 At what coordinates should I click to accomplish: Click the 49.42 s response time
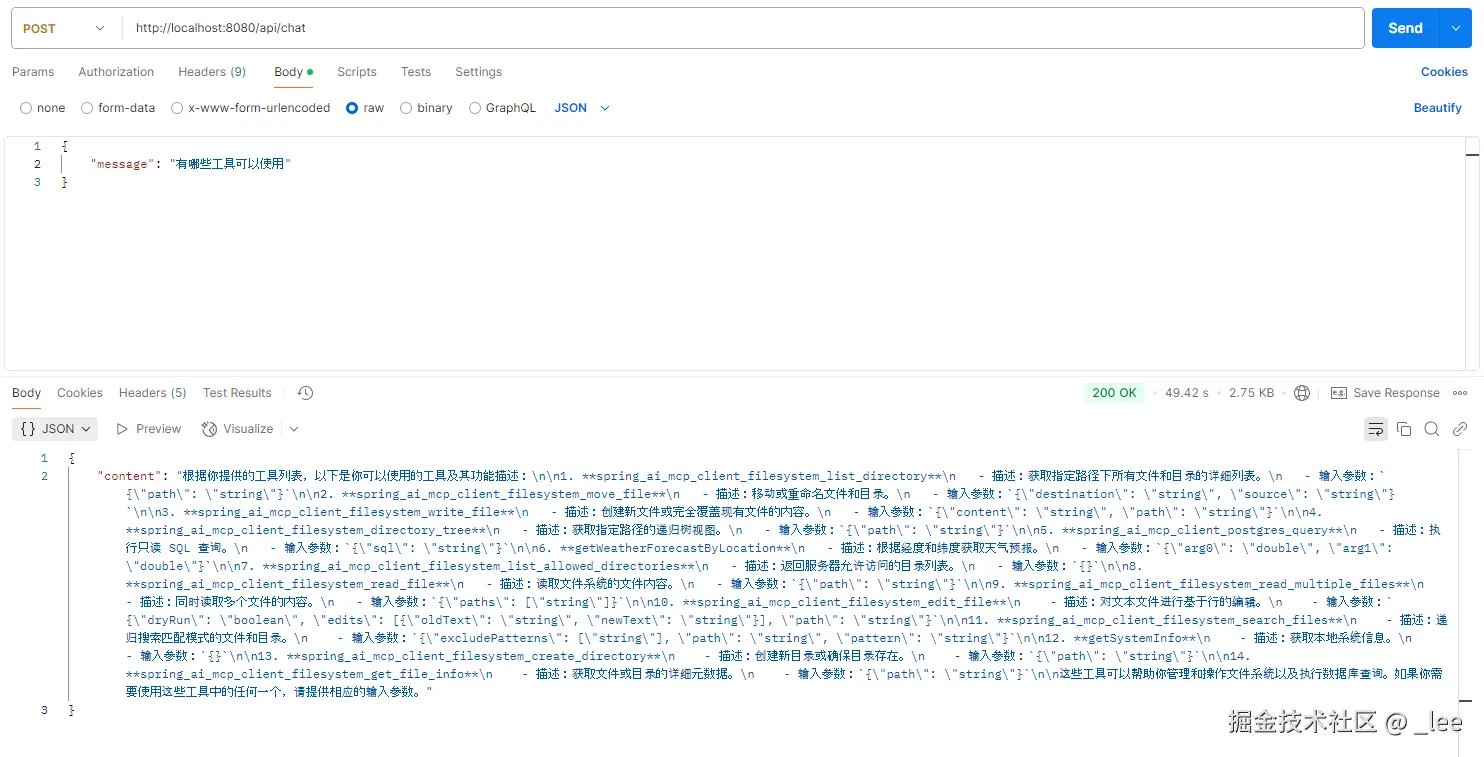coord(1187,393)
